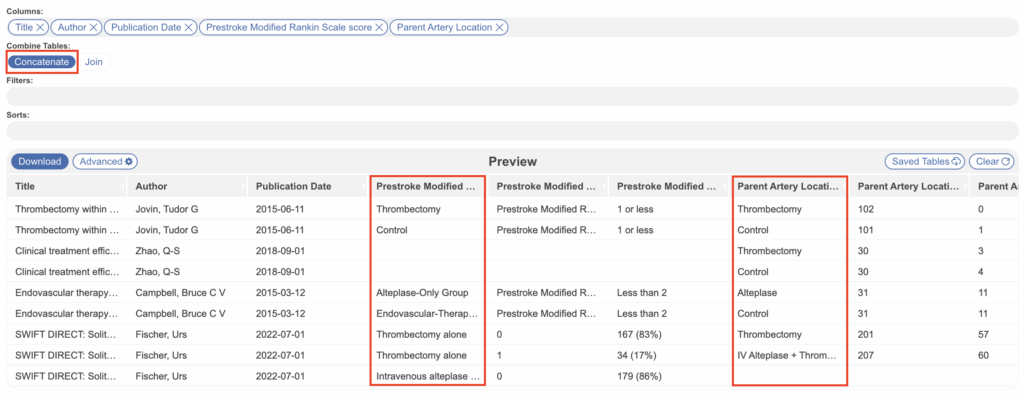
Task: Remove the Title column chip
Action: click(x=40, y=27)
